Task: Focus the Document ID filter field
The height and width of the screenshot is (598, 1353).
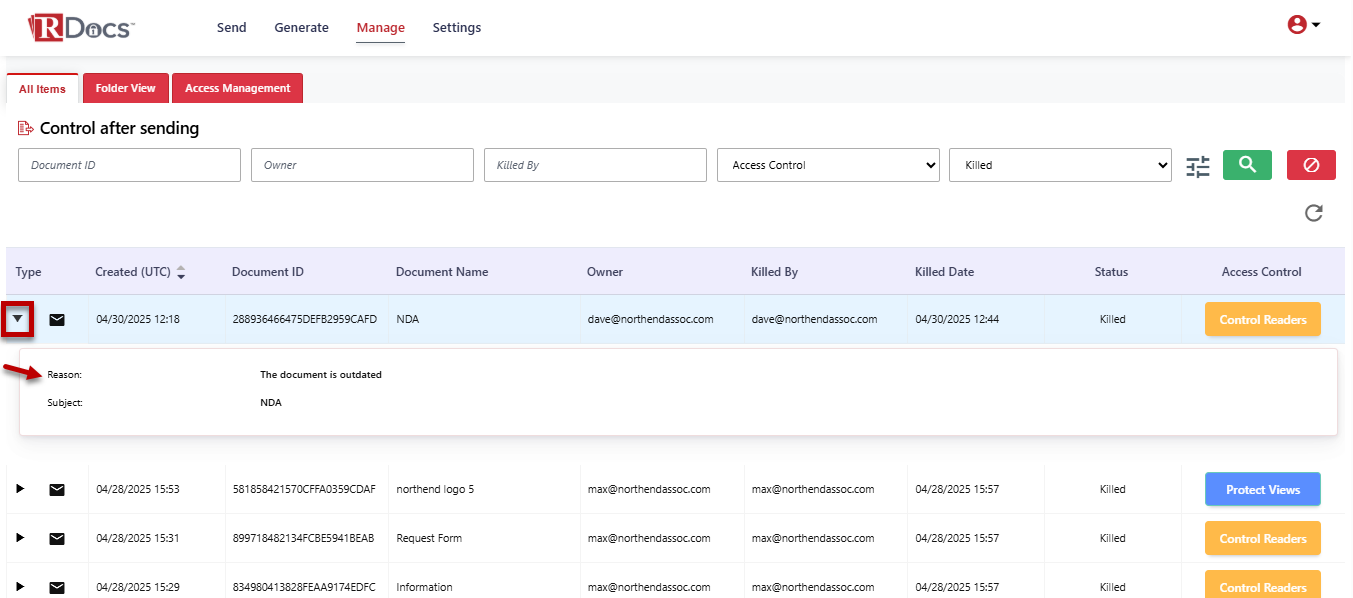Action: (x=129, y=165)
